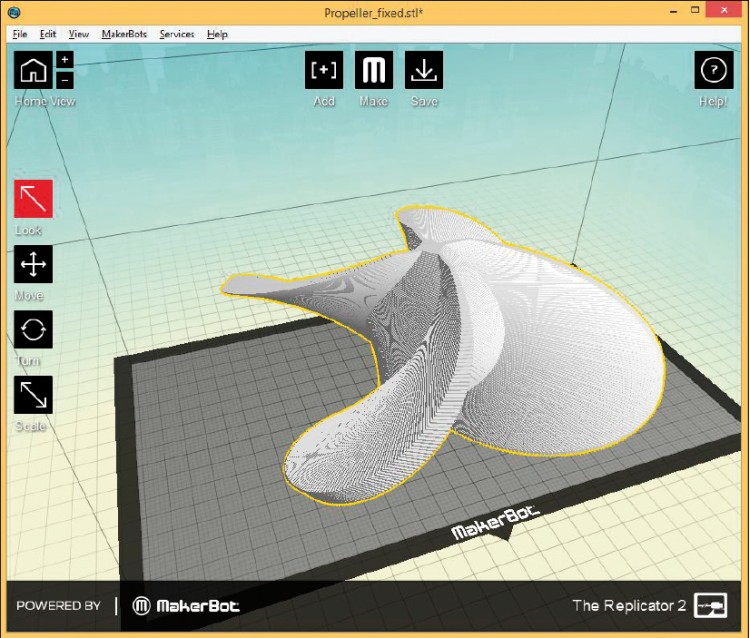Open the Help menu in menu bar
Screen dimensions: 750x638
(217, 34)
